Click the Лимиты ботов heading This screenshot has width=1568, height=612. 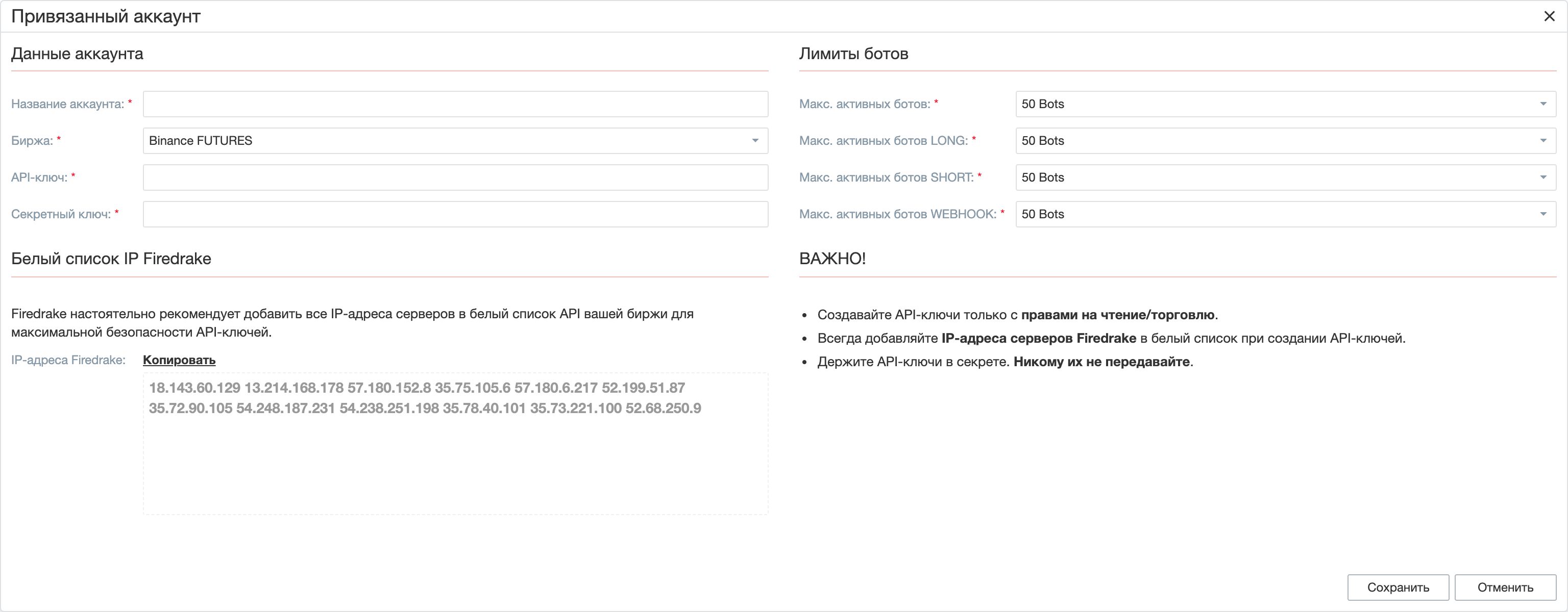pyautogui.click(x=853, y=54)
